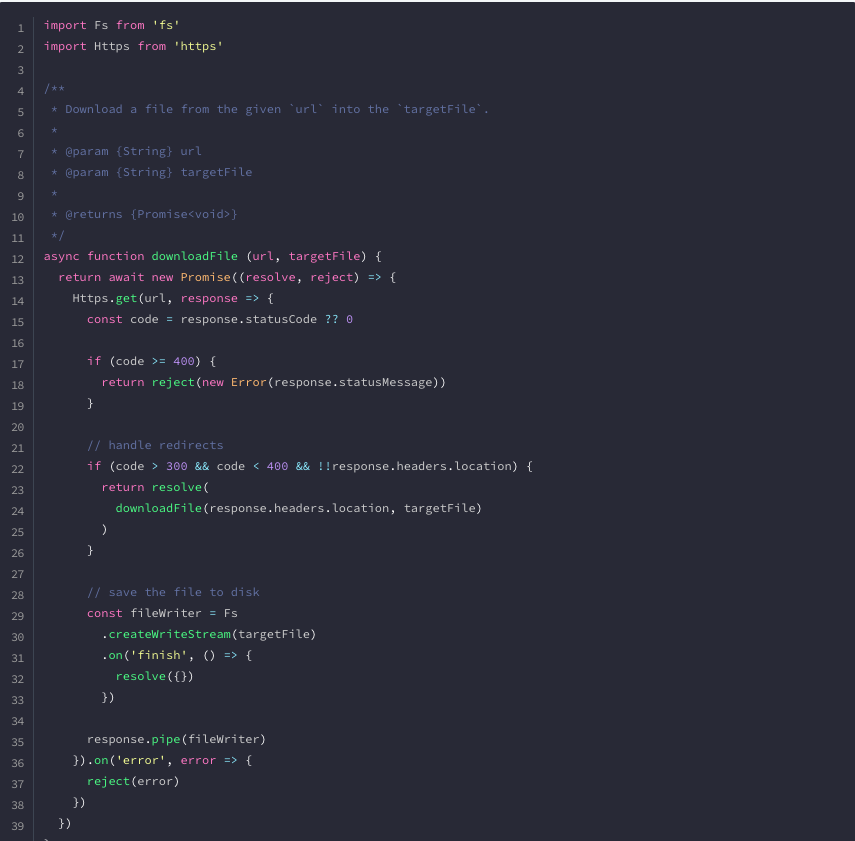Click line number 12 in the gutter
Screen dimensions: 855x841
[18, 259]
